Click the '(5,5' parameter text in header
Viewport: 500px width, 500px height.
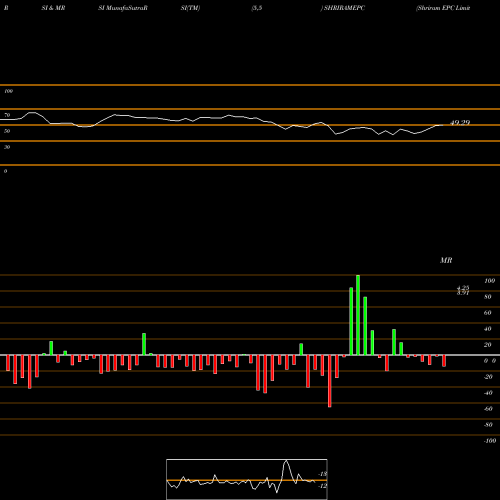tap(257, 8)
